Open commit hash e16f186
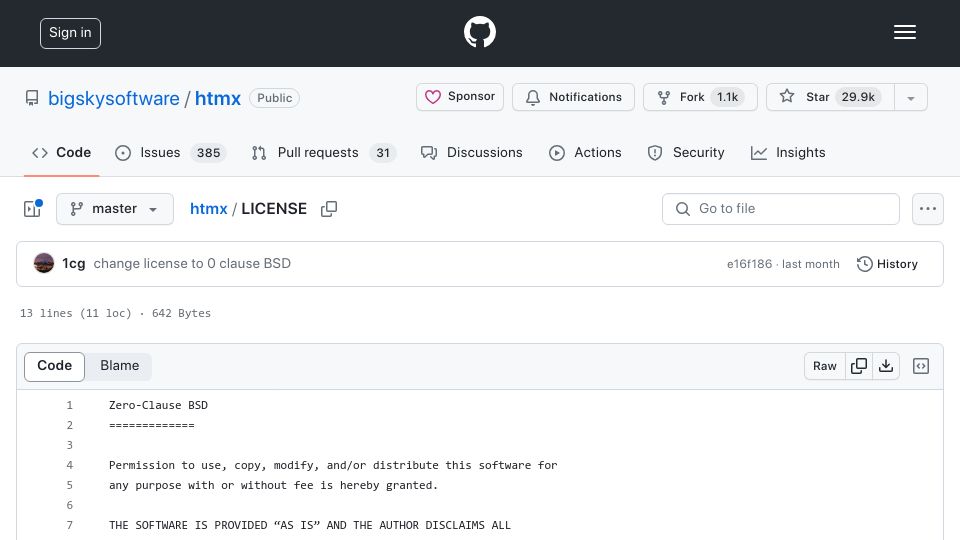This screenshot has width=960, height=540. [x=749, y=264]
